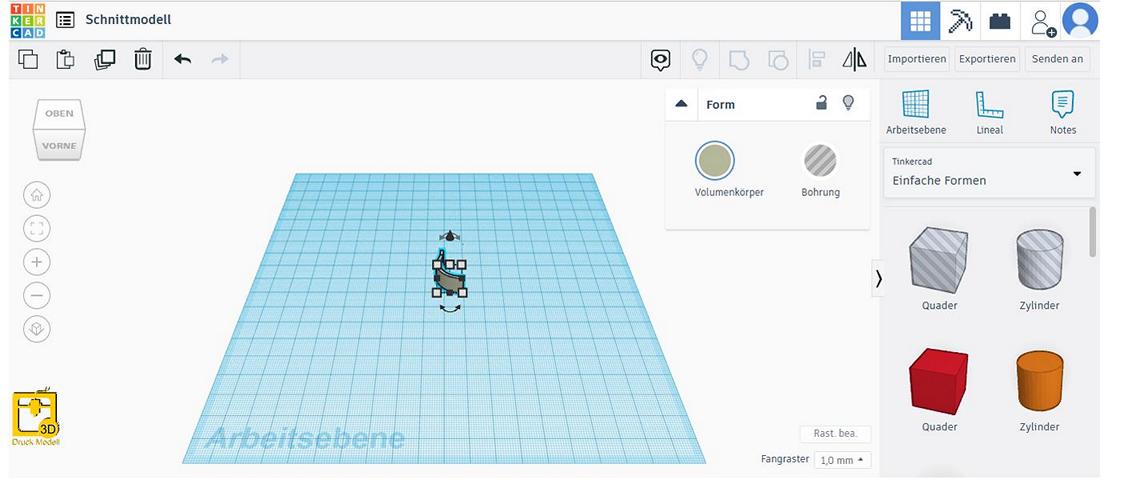Undo the last action with arrow icon

(x=182, y=59)
